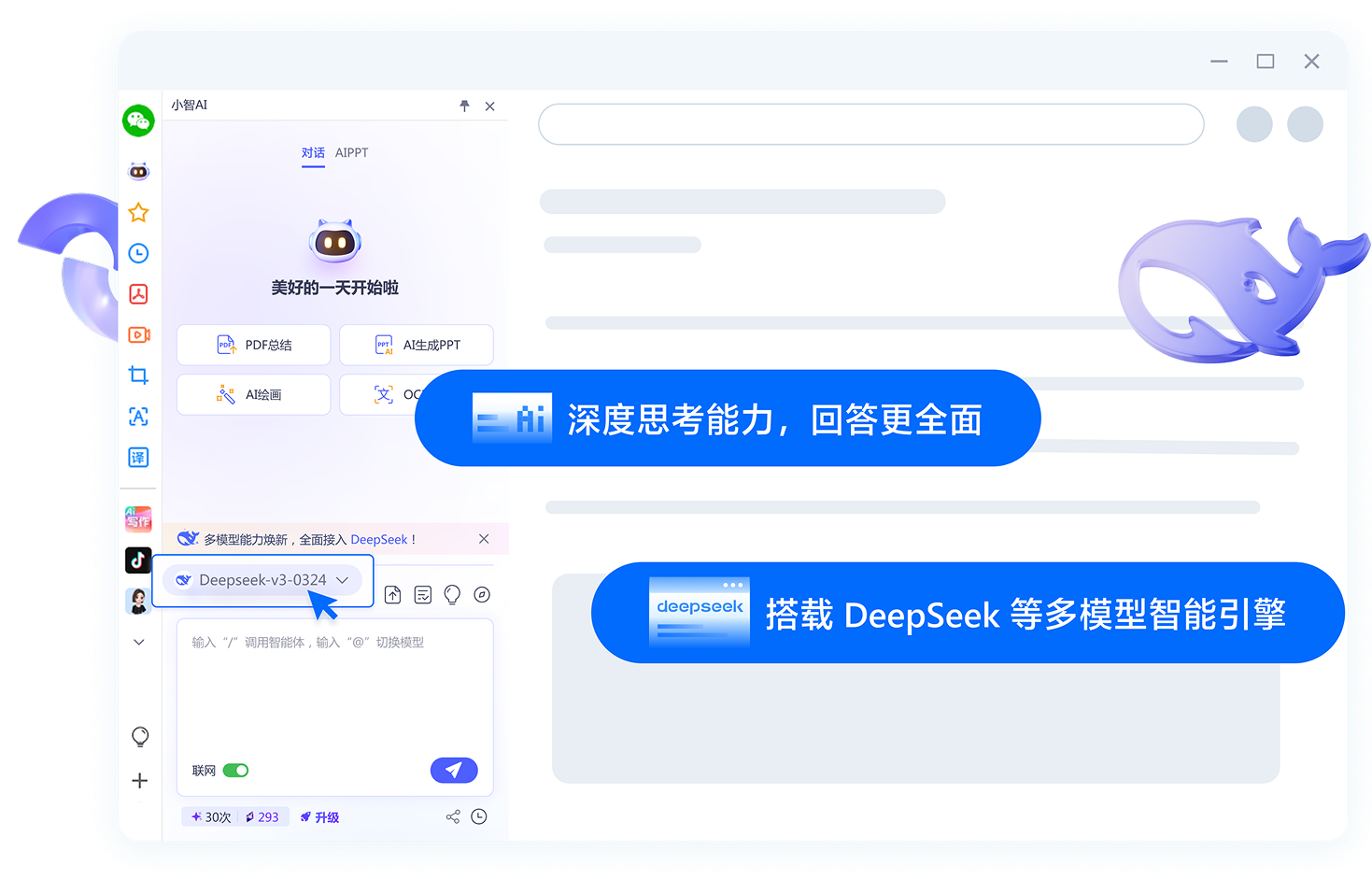
Task: Expand more sidebar tools with the down chevron
Action: (138, 642)
